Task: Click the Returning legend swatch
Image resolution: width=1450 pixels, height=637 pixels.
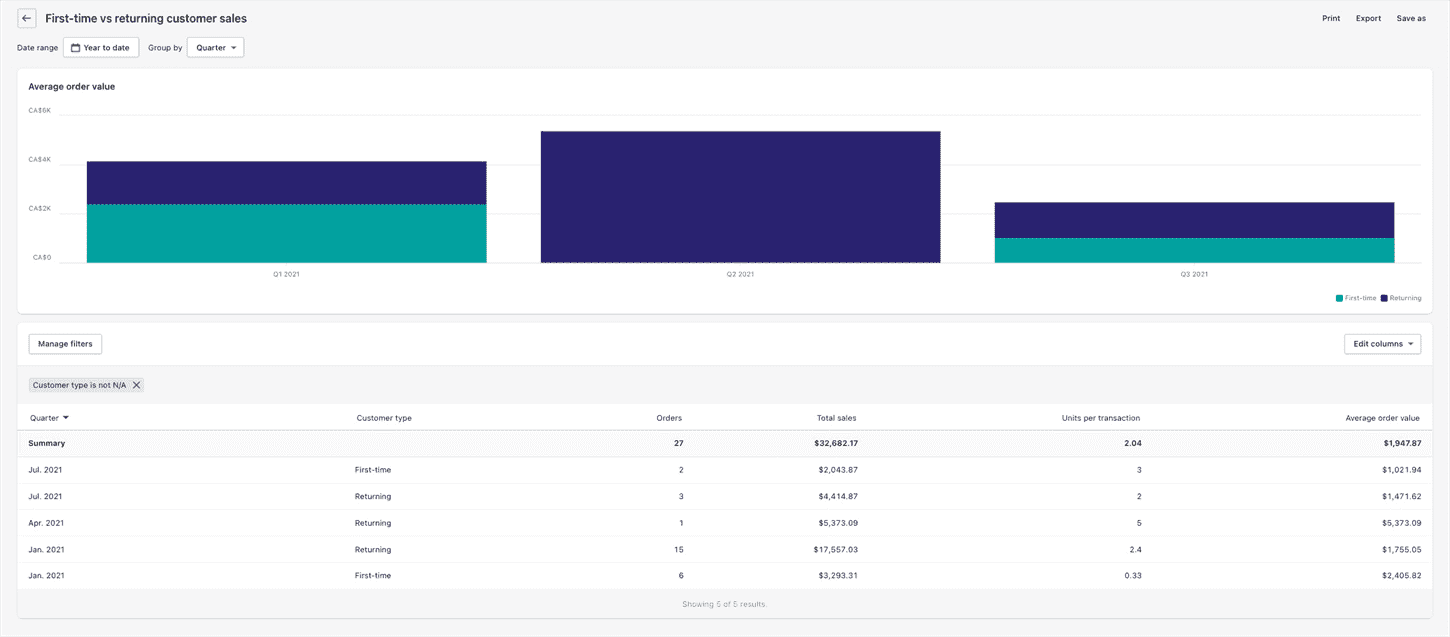Action: [x=1385, y=298]
